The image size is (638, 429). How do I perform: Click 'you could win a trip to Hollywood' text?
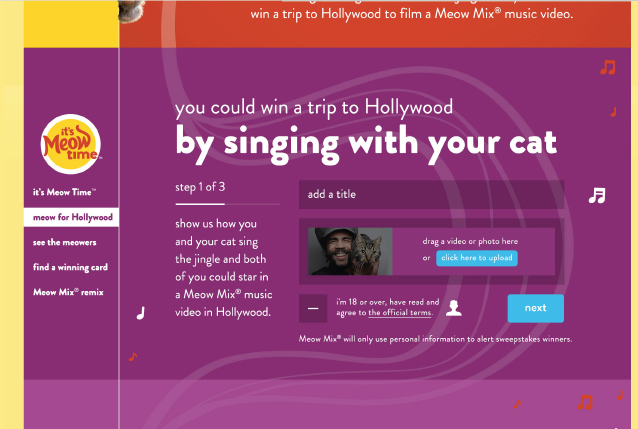(x=314, y=107)
